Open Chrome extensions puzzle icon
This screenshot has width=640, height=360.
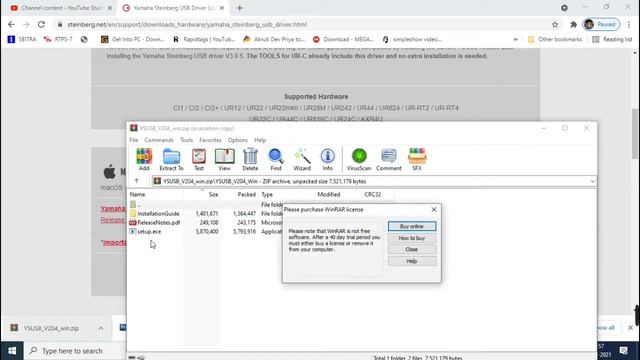point(573,24)
